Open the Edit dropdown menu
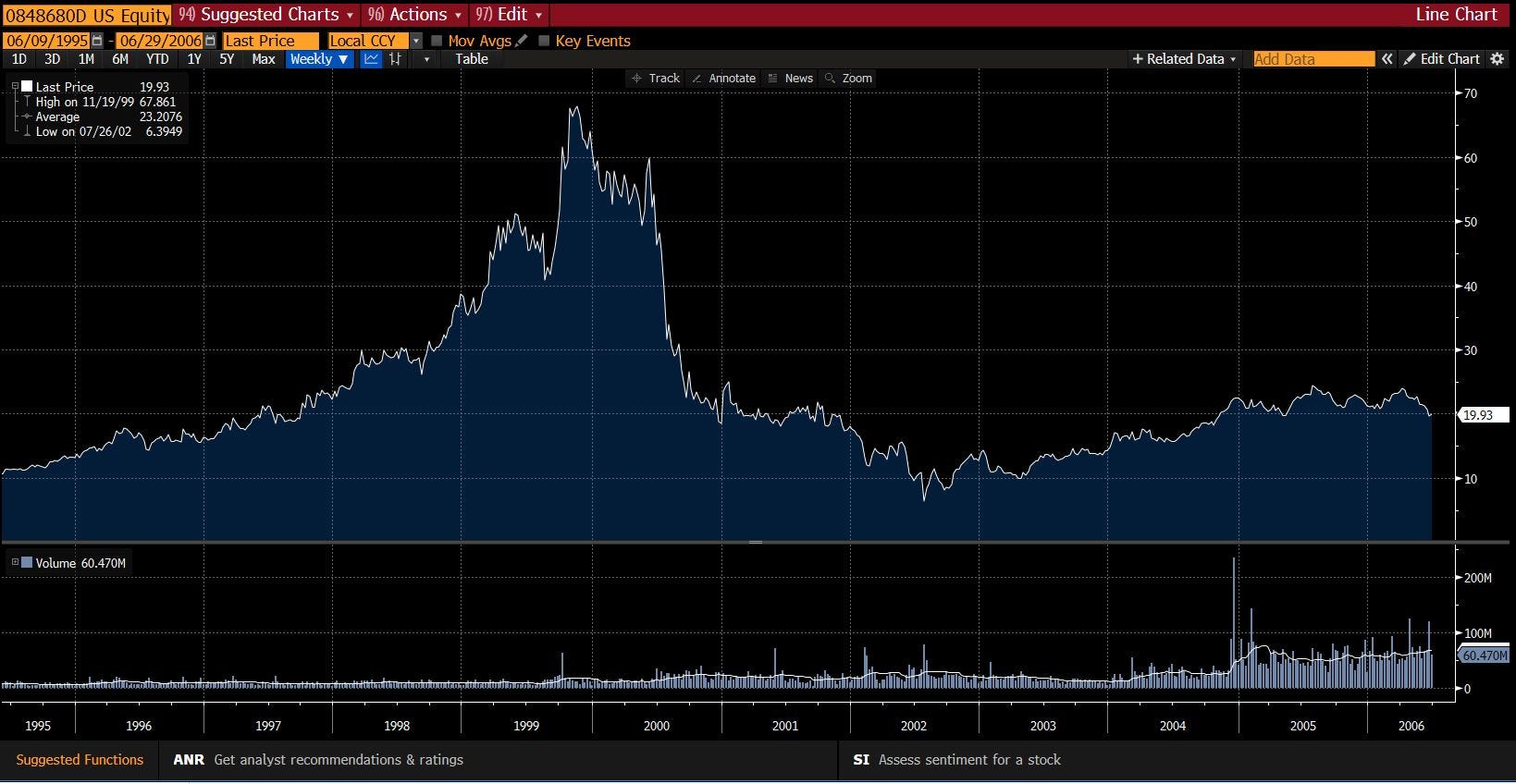This screenshot has width=1516, height=784. [x=509, y=15]
